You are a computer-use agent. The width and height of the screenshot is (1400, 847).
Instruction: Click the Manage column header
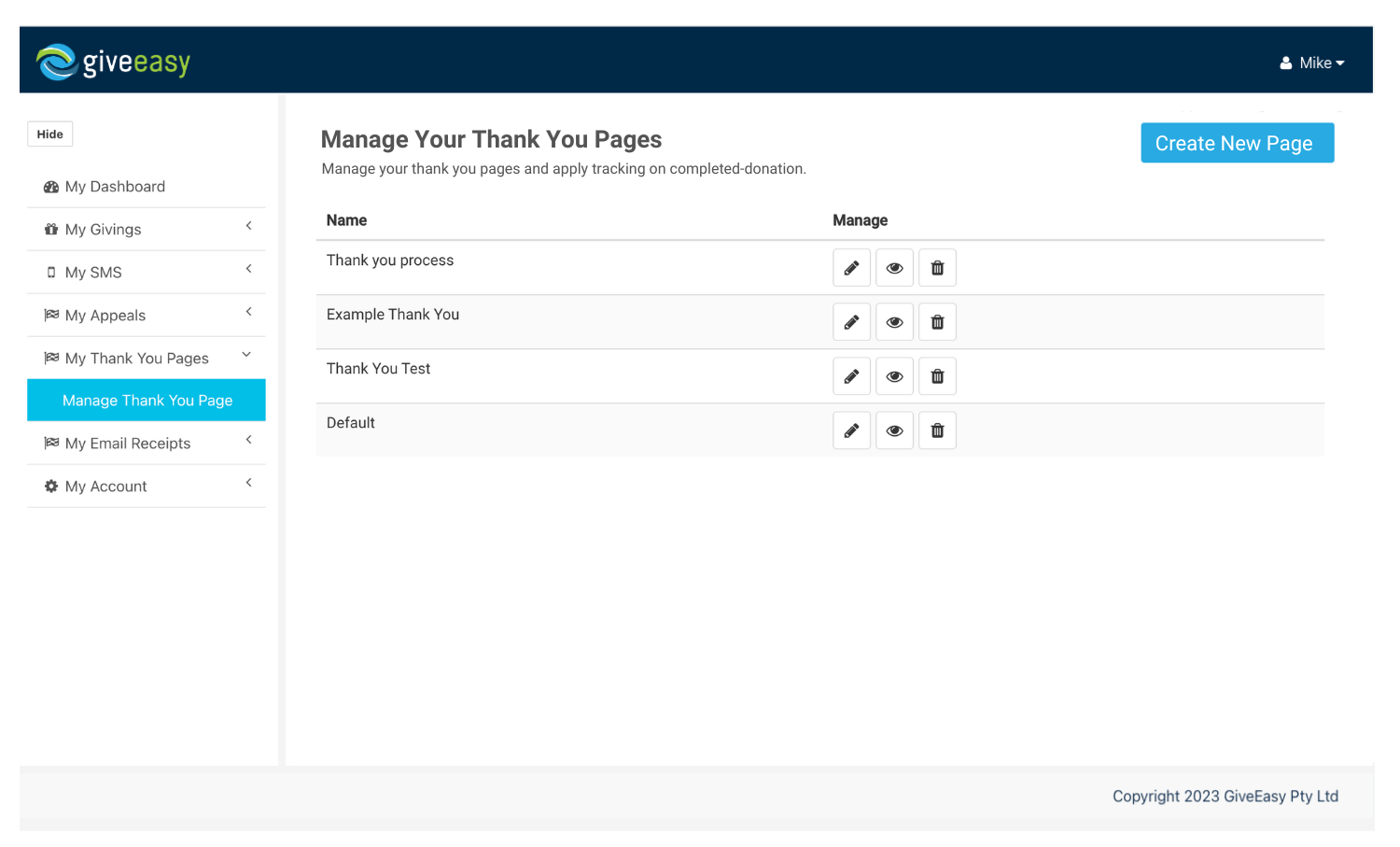click(860, 220)
